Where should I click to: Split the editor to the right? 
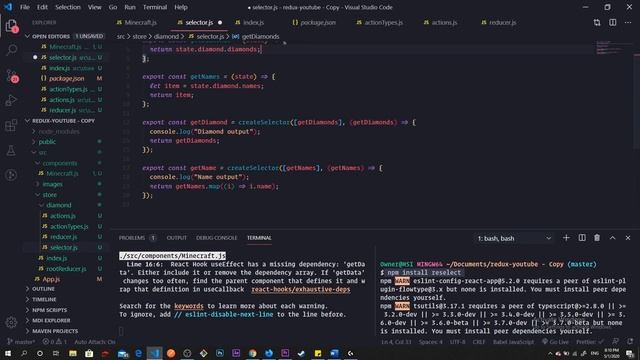coord(613,23)
